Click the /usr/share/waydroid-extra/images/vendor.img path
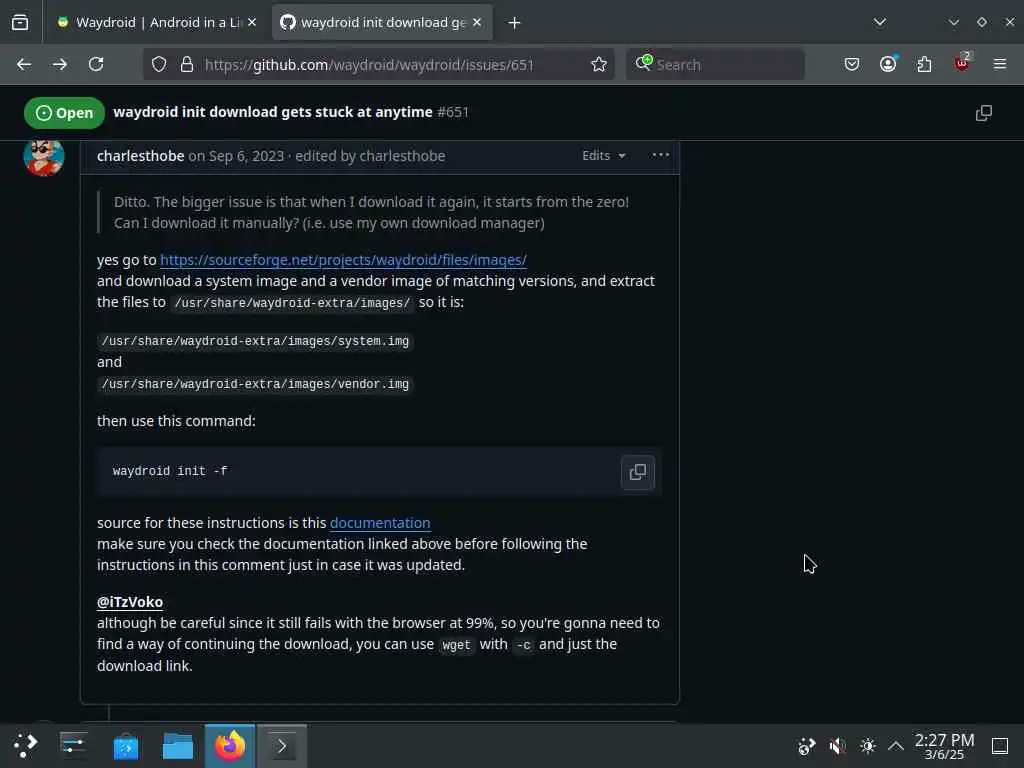This screenshot has height=768, width=1024. pos(255,384)
